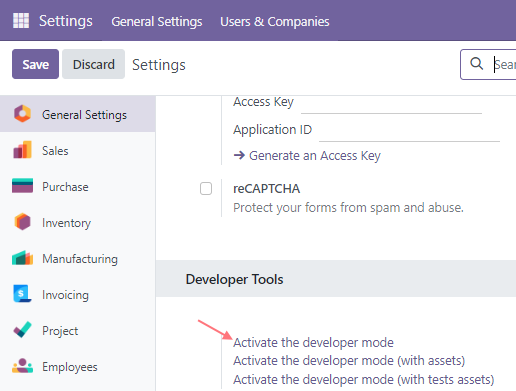Click Activate the developer mode link

coord(313,343)
